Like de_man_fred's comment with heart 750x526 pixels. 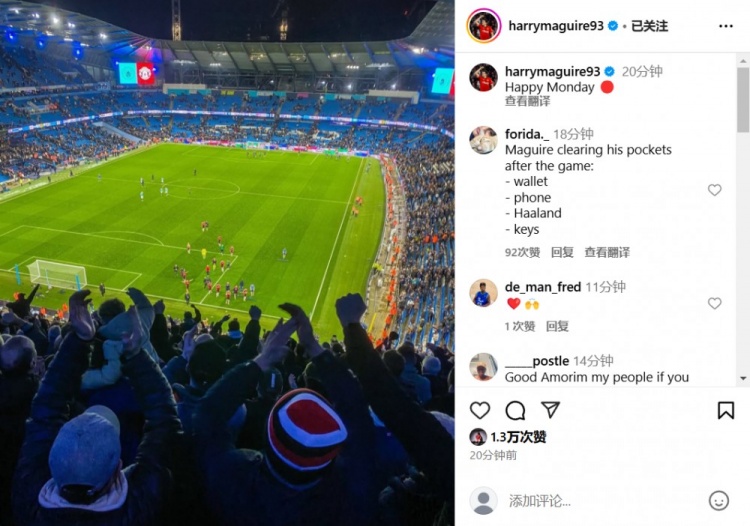[x=715, y=303]
